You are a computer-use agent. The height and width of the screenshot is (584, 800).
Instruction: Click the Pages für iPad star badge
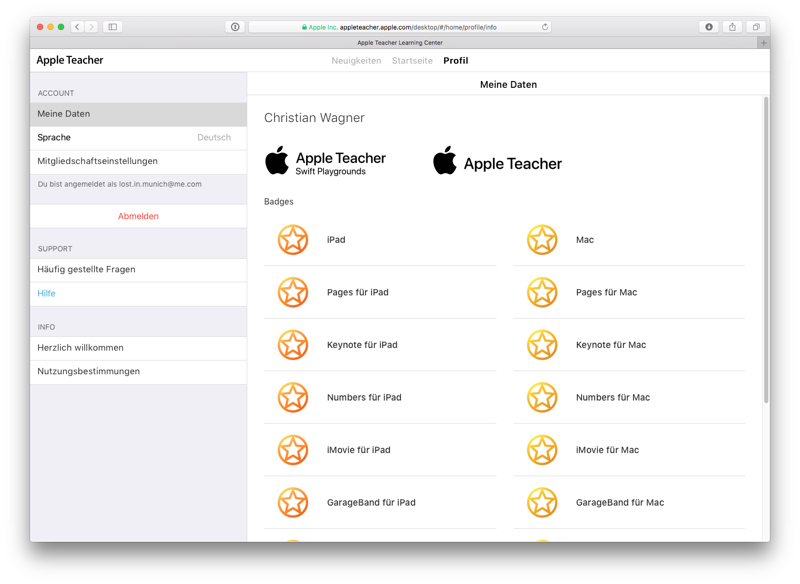[293, 292]
